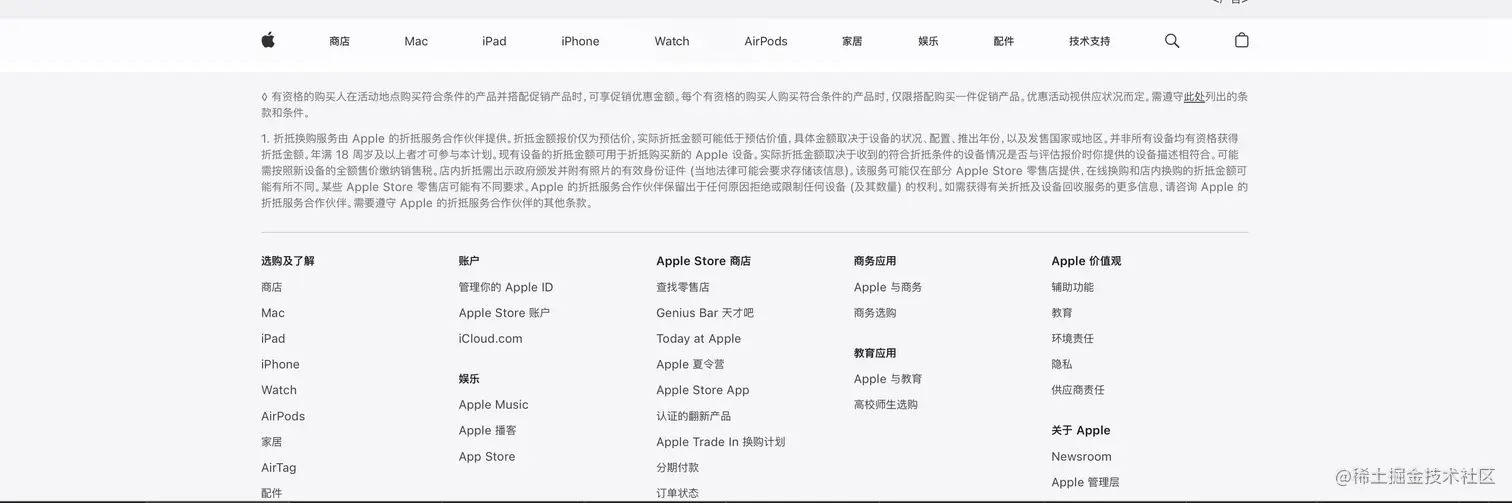Open the Apple Trade In 换购计划 link

pos(721,442)
